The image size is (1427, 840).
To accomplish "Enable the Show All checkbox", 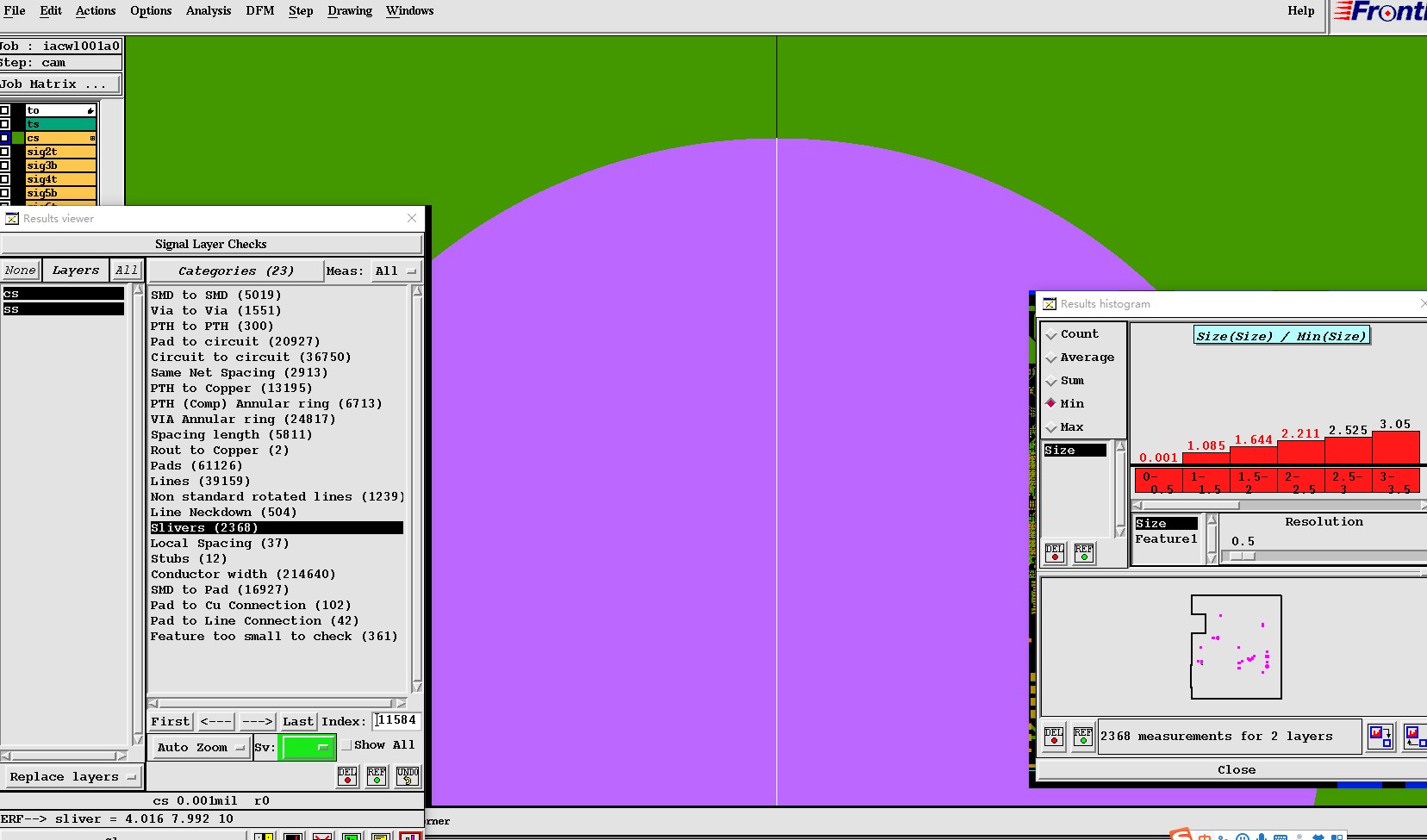I will 346,745.
